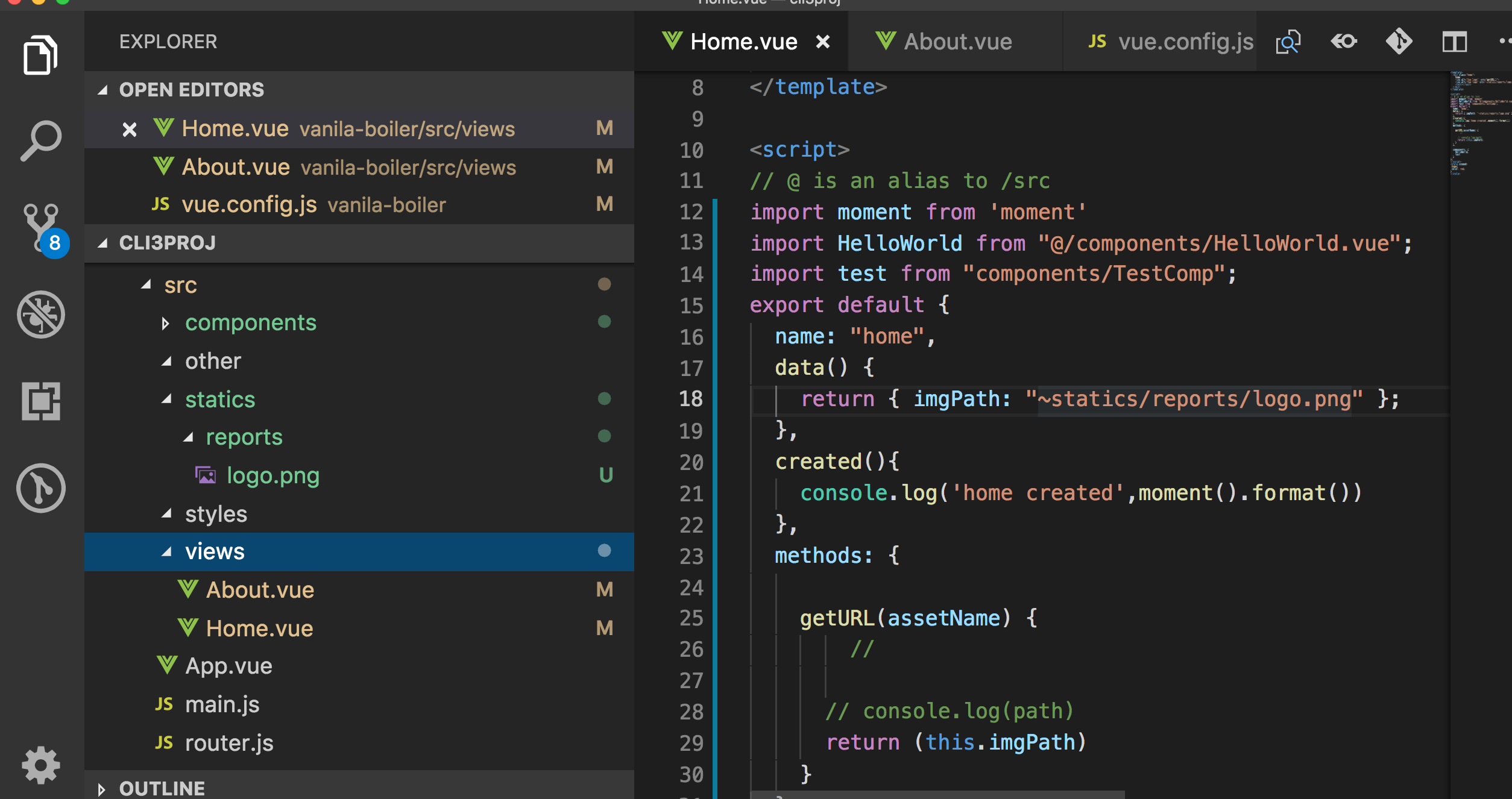Open logo.png in the file tree
Screen dimensions: 1512x799
pos(272,476)
